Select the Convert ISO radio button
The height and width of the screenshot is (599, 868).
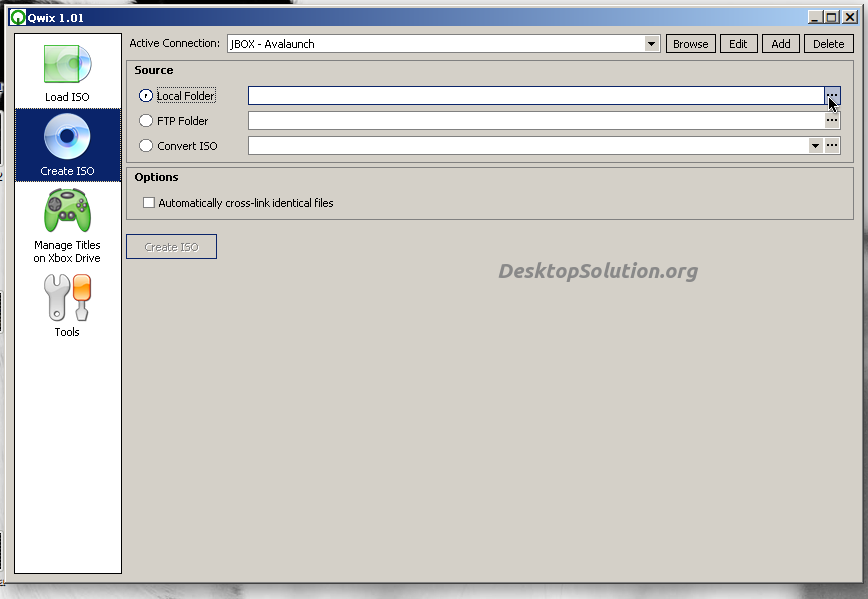(x=146, y=146)
